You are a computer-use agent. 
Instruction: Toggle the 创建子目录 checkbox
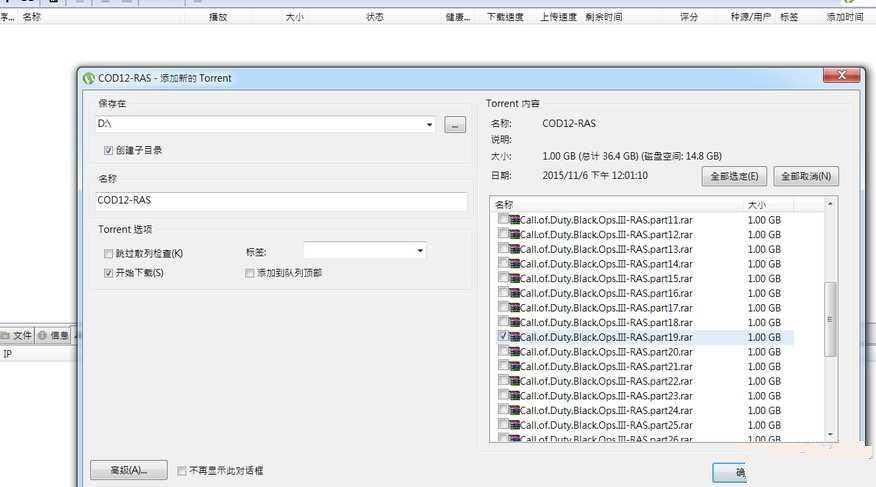[108, 150]
